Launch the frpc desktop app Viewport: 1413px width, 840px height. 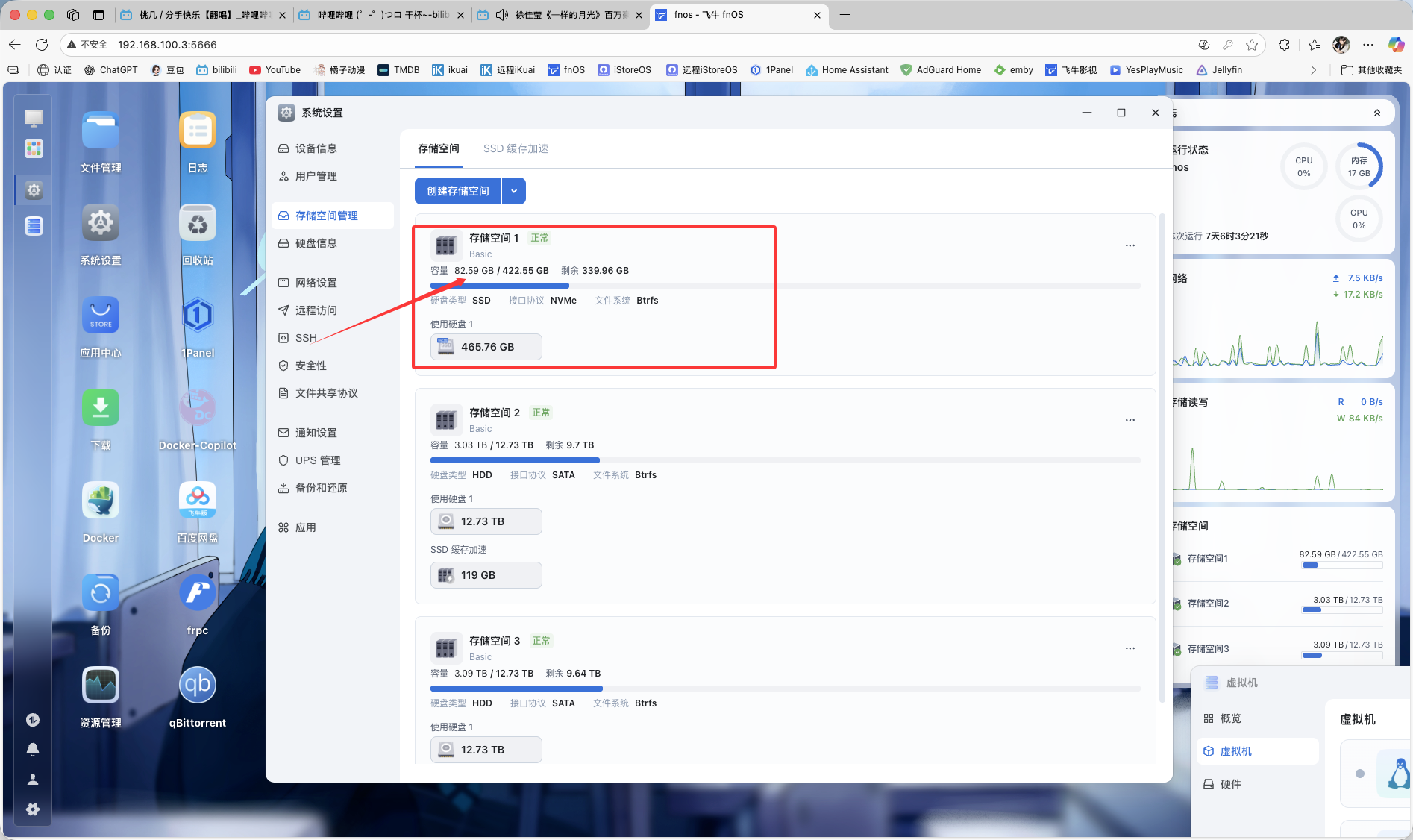(x=198, y=593)
